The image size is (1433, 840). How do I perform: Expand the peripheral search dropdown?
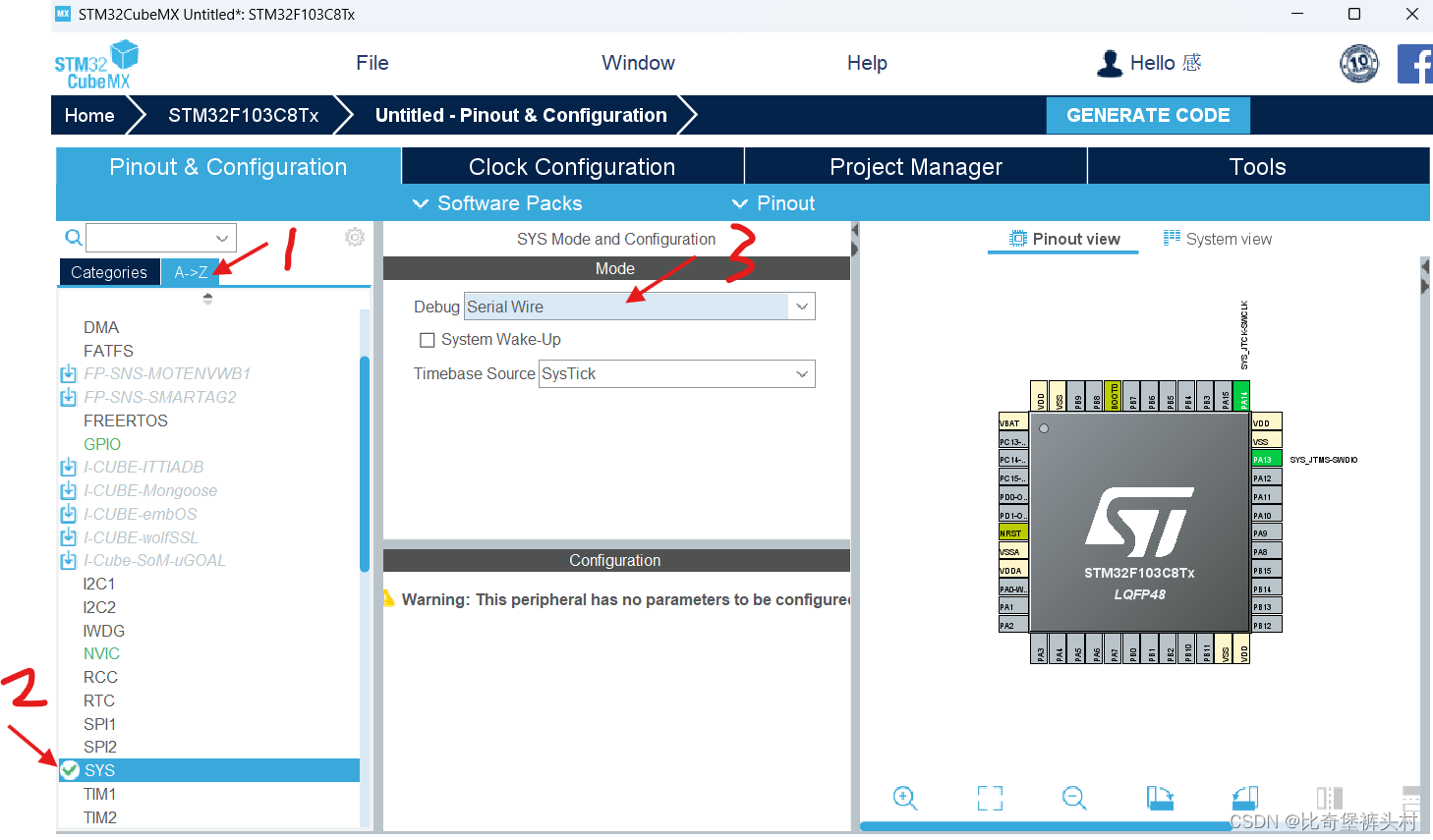[222, 238]
